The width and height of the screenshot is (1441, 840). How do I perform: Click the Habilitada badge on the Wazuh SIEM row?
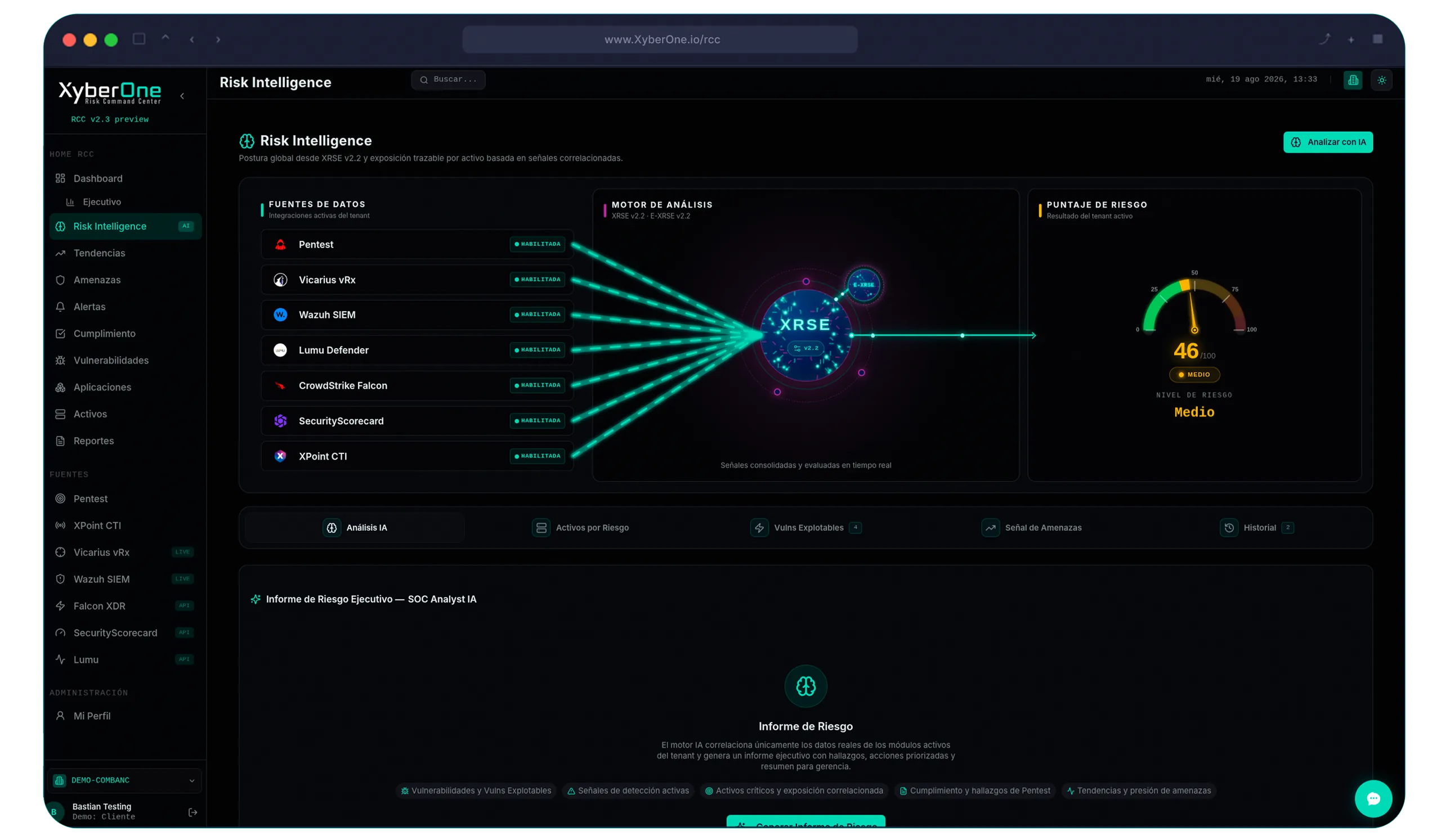[x=538, y=315]
